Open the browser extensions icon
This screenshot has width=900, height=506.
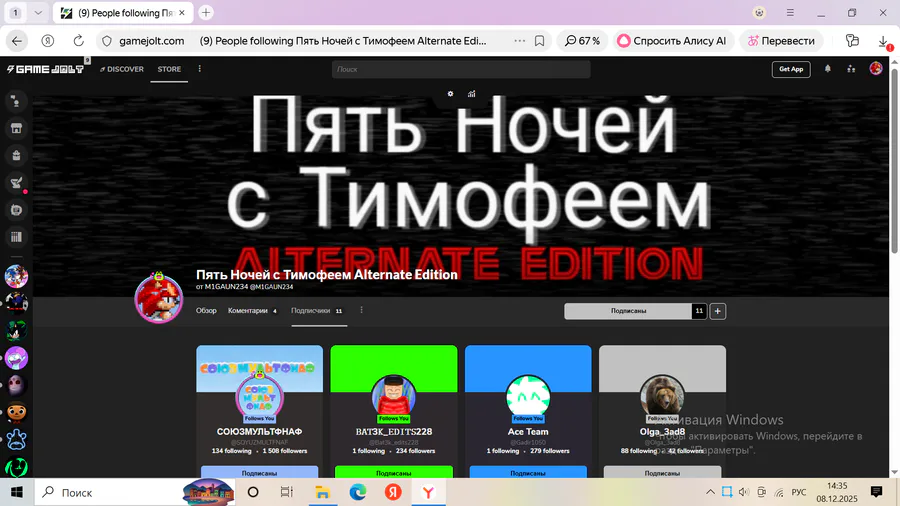tap(852, 41)
